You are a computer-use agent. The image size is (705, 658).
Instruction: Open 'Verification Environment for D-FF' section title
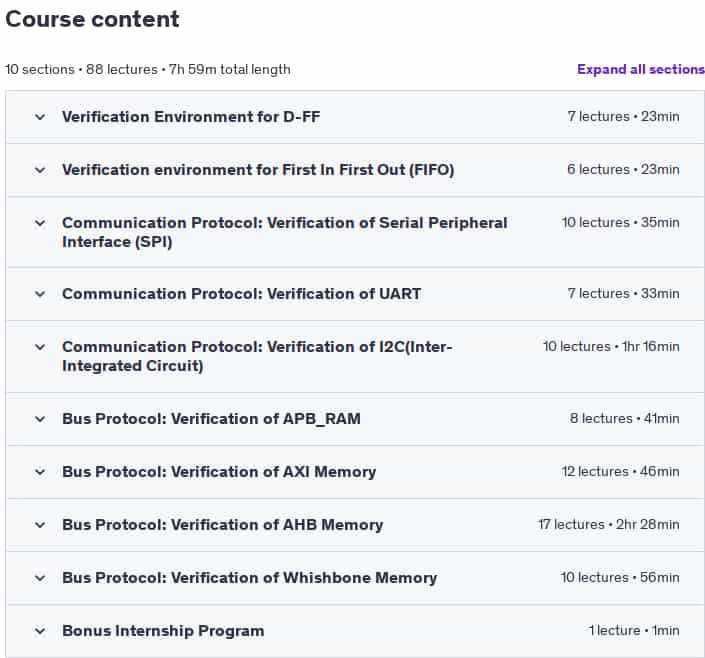click(x=191, y=117)
